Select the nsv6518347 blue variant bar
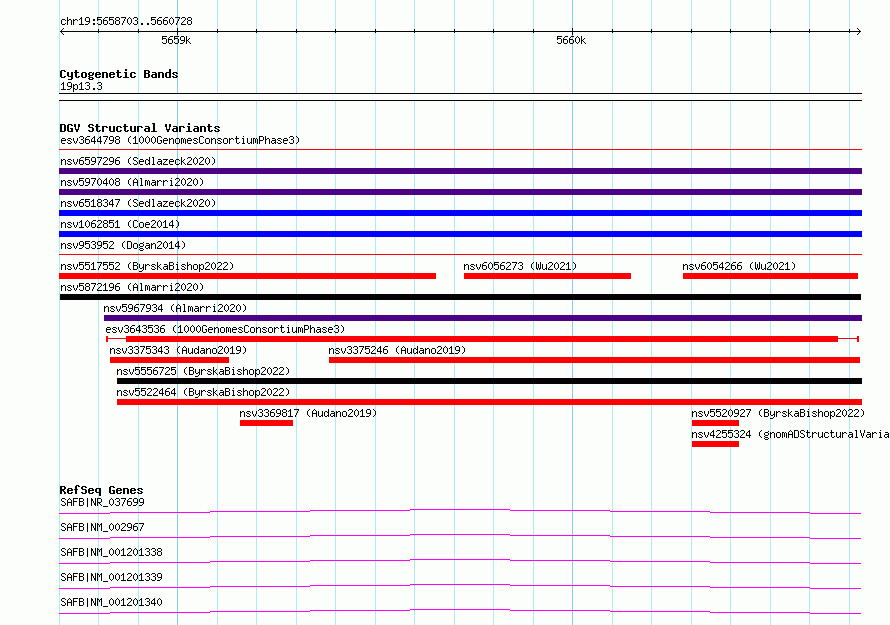 click(460, 213)
